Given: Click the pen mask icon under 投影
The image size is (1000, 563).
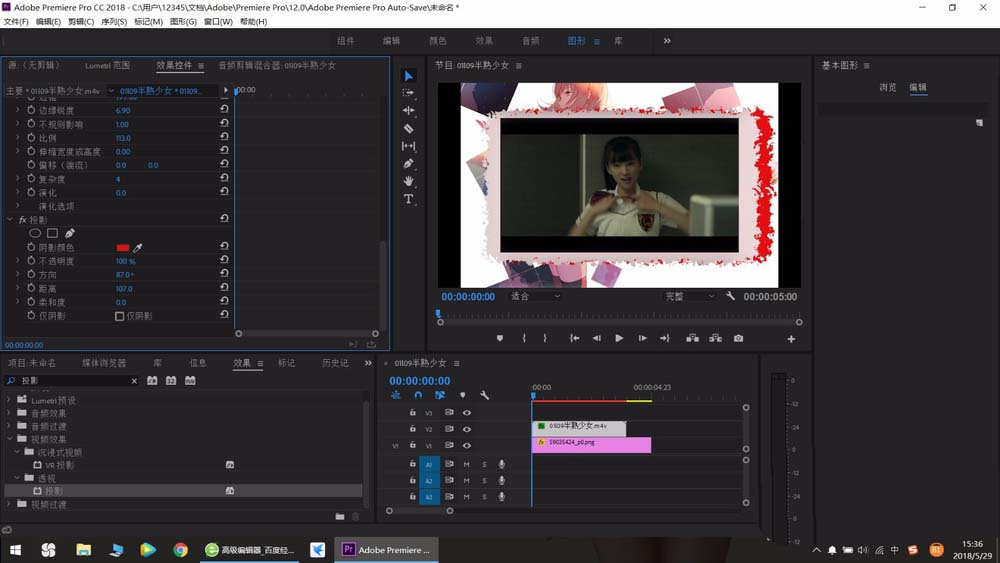Looking at the screenshot, I should coord(70,233).
